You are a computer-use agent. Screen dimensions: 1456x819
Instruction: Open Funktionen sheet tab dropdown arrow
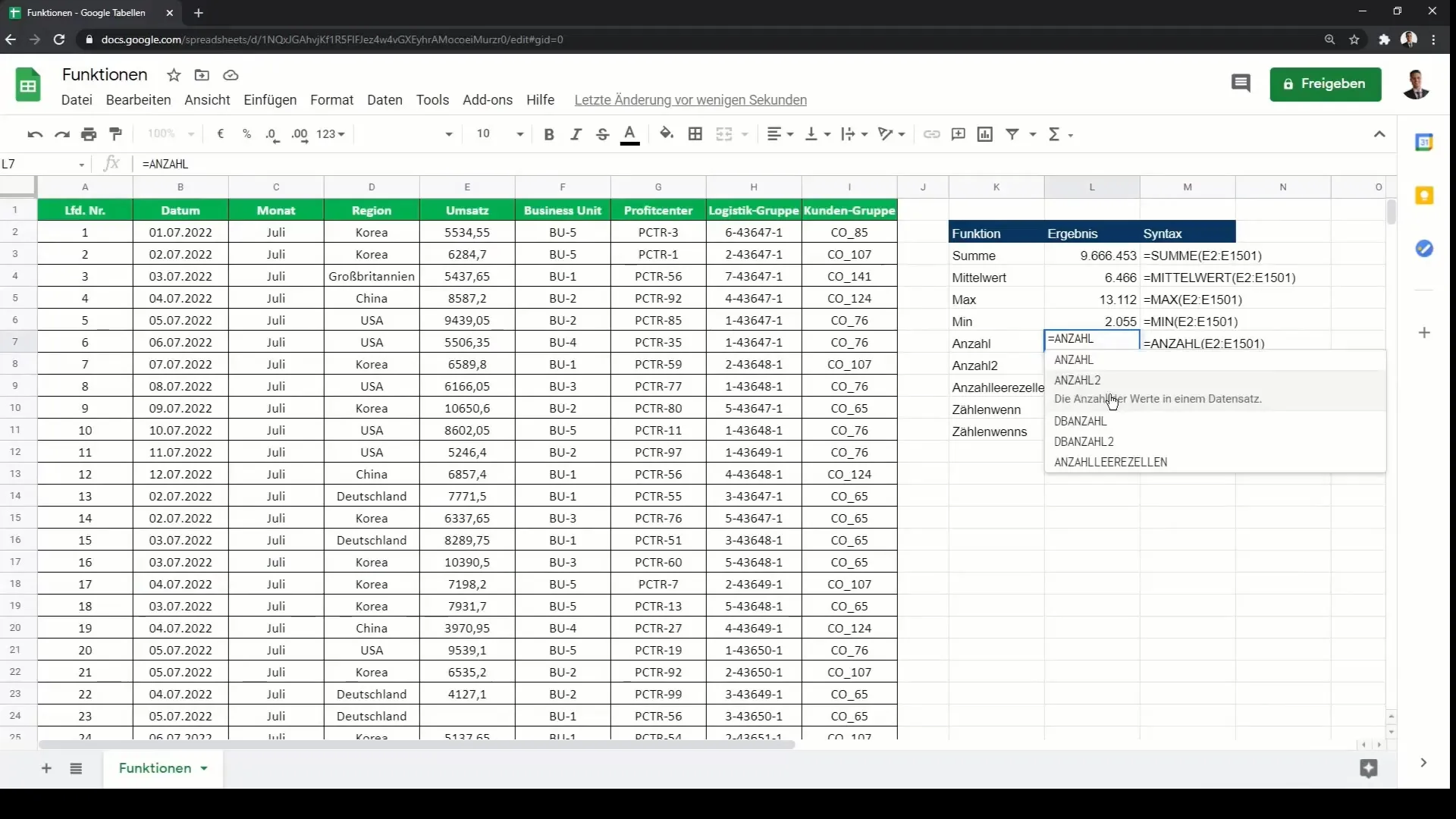[x=204, y=768]
